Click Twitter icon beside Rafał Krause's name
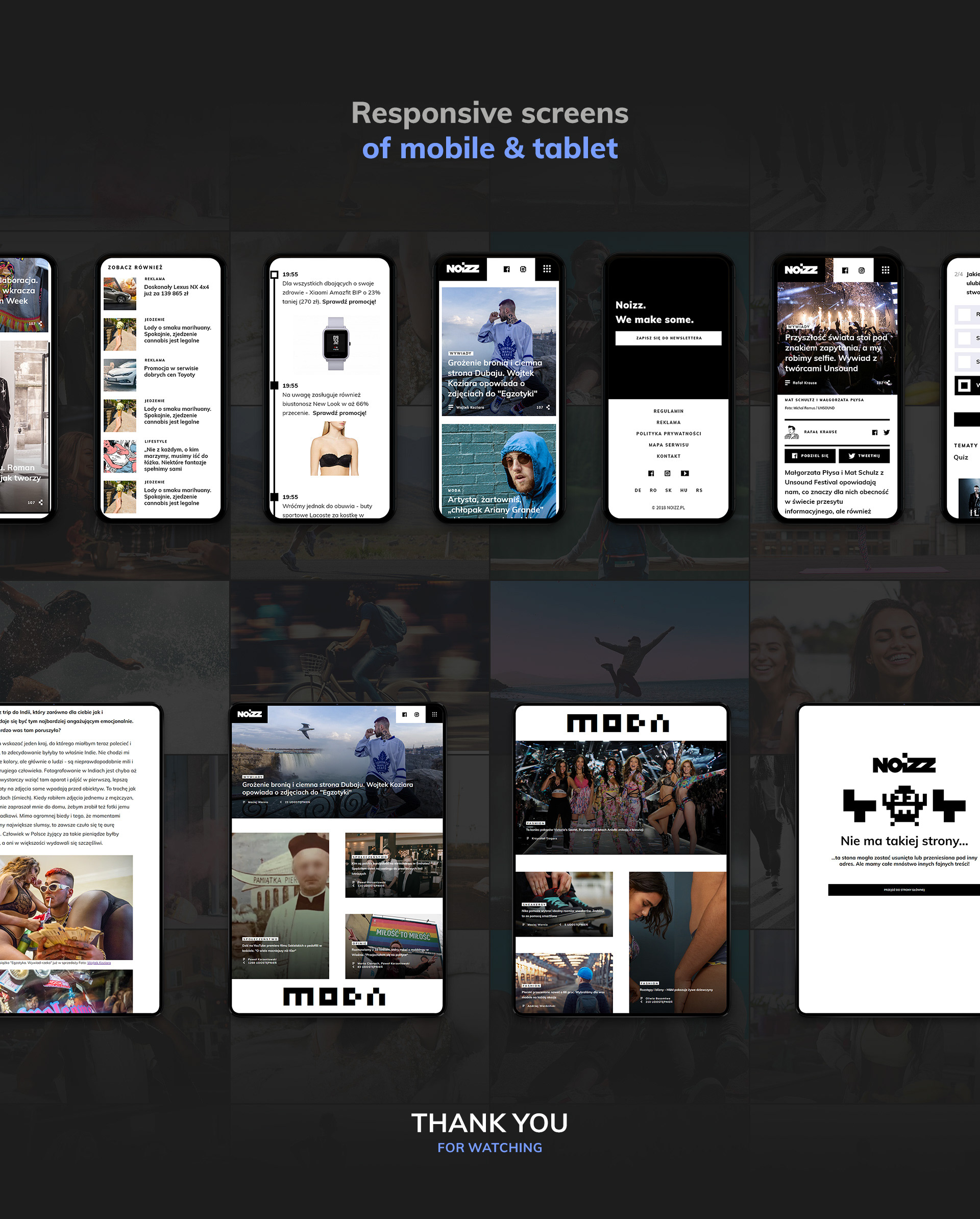980x1219 pixels. pyautogui.click(x=886, y=432)
